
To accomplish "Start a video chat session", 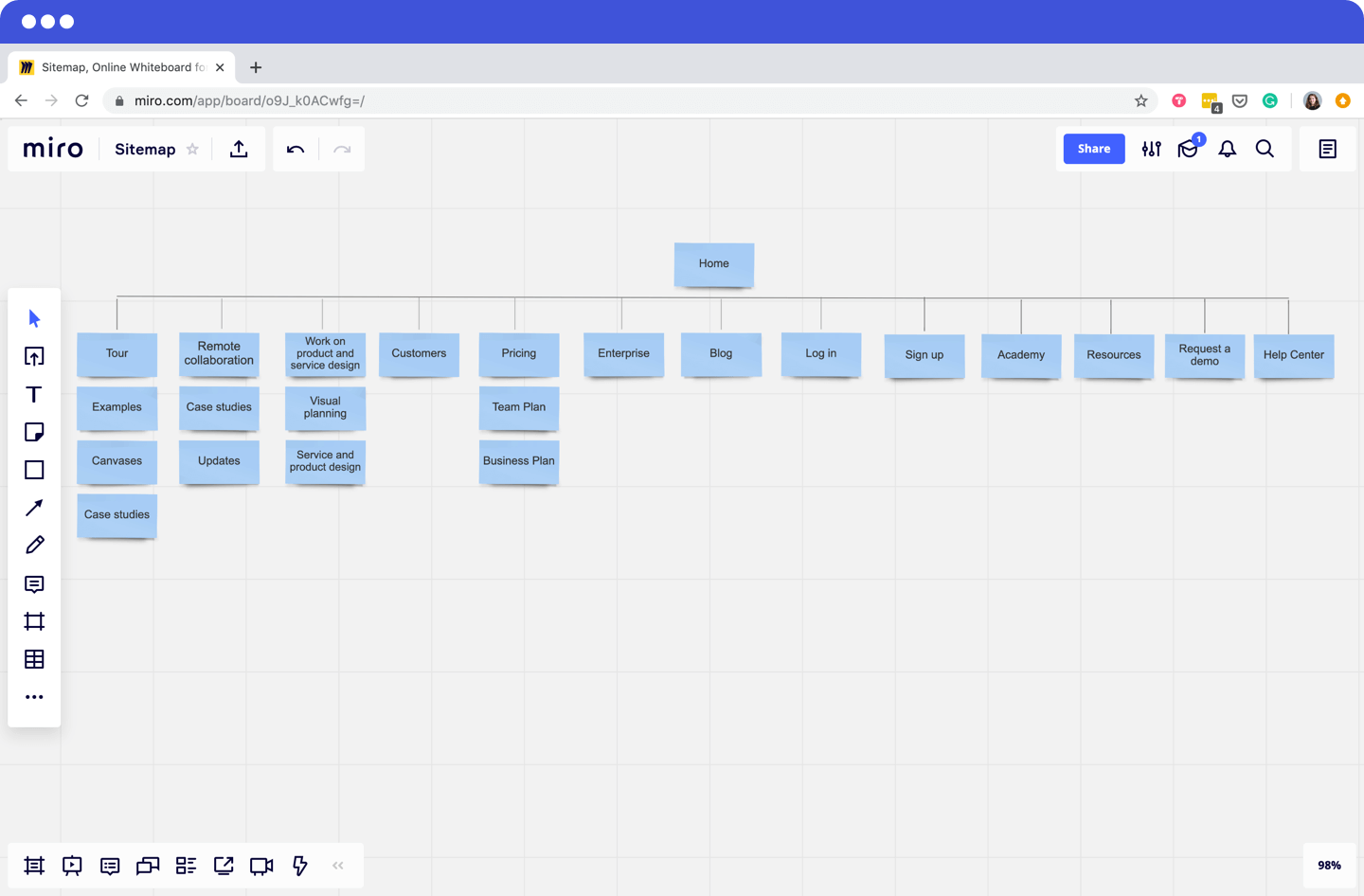I will pyautogui.click(x=261, y=865).
